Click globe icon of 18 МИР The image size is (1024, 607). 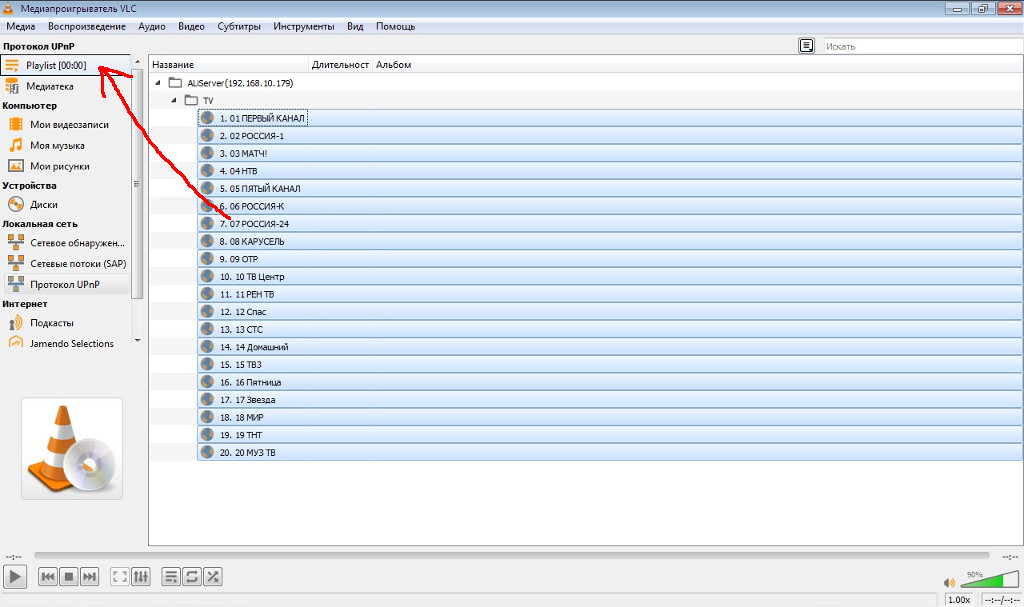tap(207, 416)
